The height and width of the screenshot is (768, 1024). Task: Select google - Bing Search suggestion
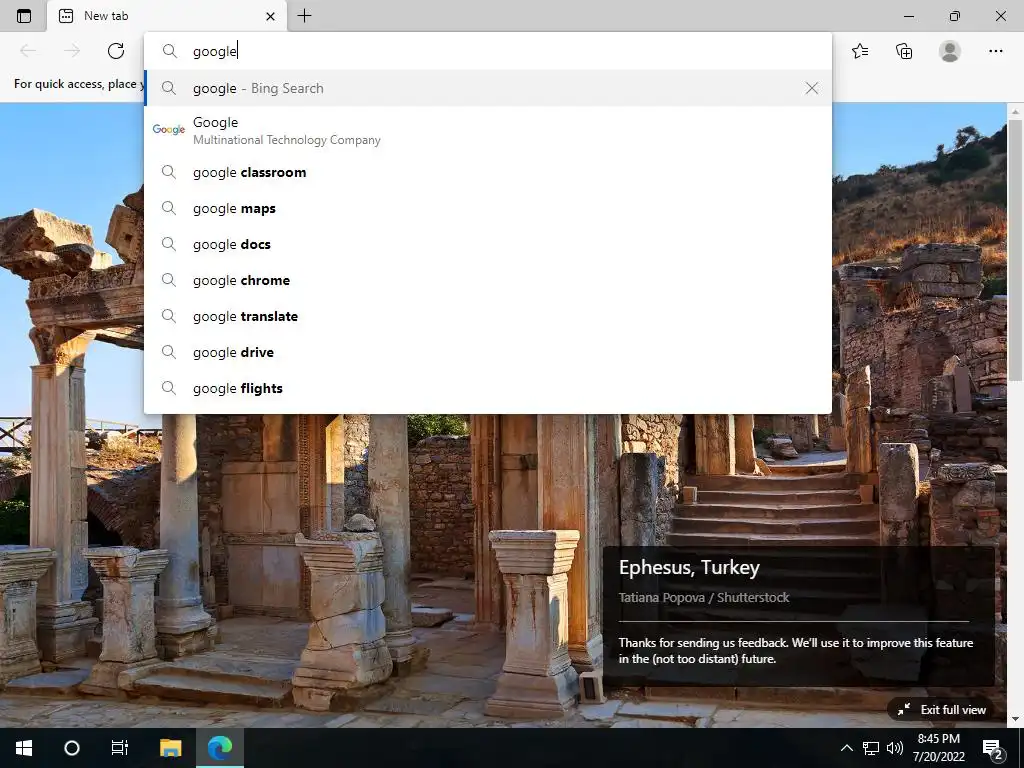point(488,88)
